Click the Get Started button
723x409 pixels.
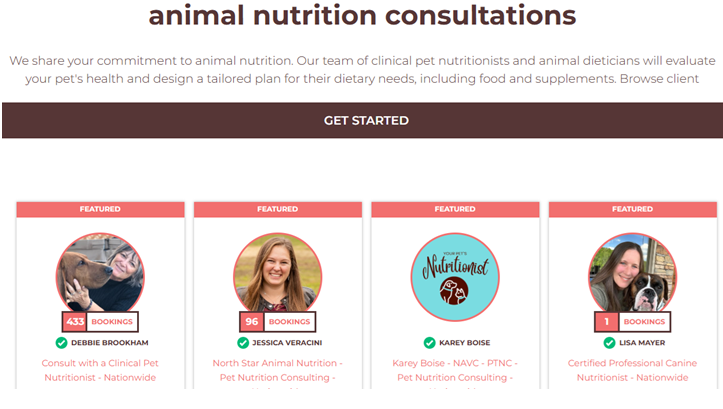click(365, 121)
